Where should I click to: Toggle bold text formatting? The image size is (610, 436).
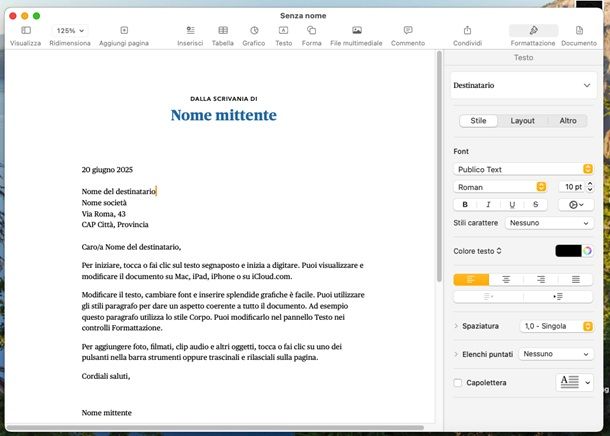click(x=464, y=204)
